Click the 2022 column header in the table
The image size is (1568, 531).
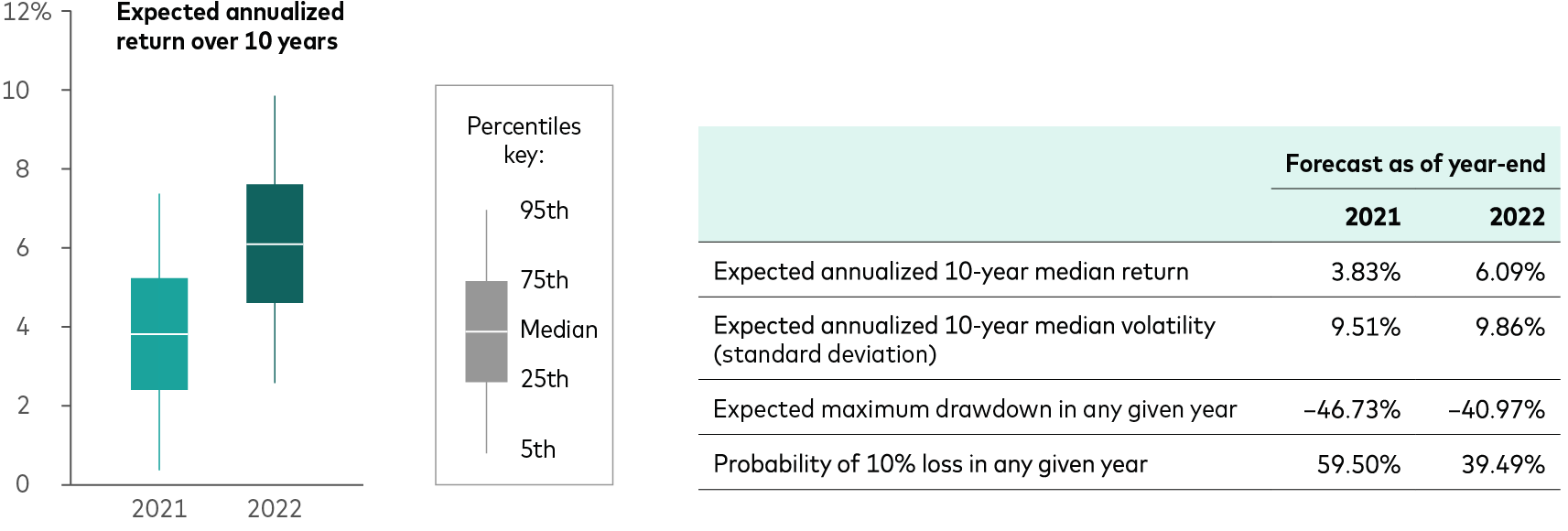[x=1517, y=217]
